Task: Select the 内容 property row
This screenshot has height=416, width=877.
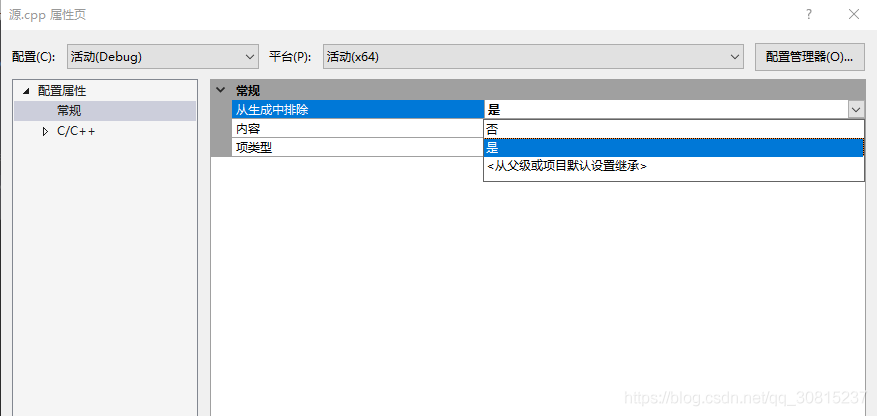Action: point(358,129)
